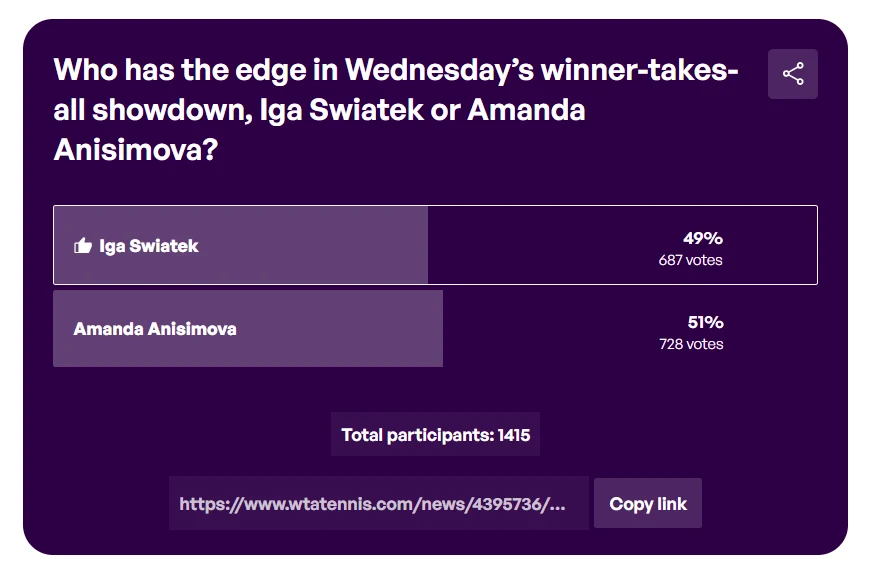Select the Amanda Anisimova poll option label
This screenshot has width=884, height=569.
pyautogui.click(x=155, y=328)
